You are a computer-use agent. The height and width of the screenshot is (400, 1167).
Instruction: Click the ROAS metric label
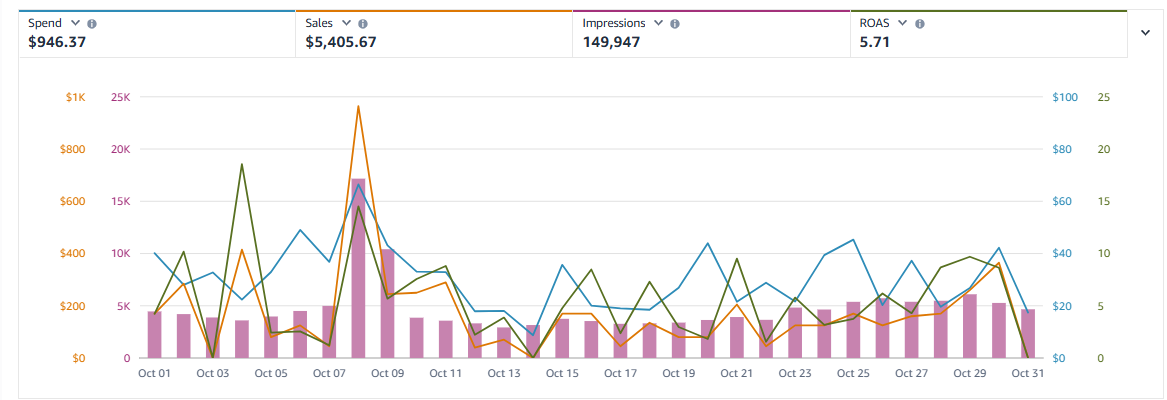coord(875,23)
